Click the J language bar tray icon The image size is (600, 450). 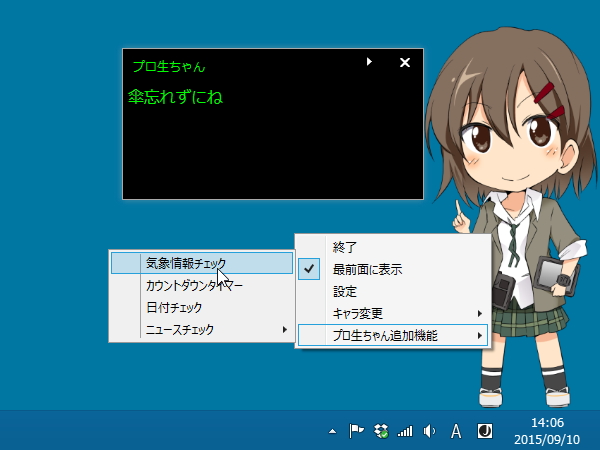coord(485,431)
